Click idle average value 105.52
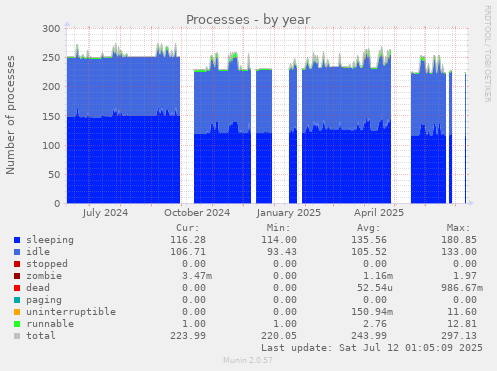 (369, 252)
